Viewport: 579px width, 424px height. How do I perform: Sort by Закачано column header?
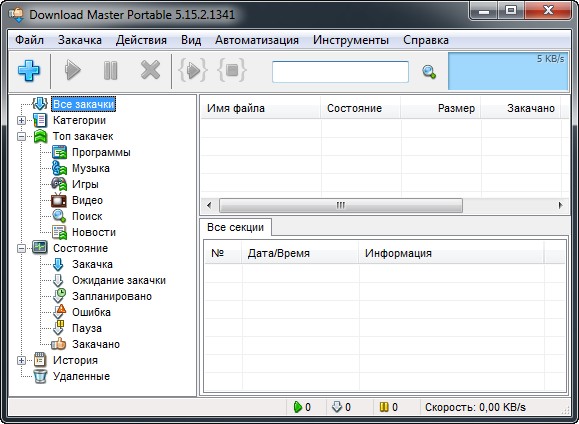(x=521, y=108)
